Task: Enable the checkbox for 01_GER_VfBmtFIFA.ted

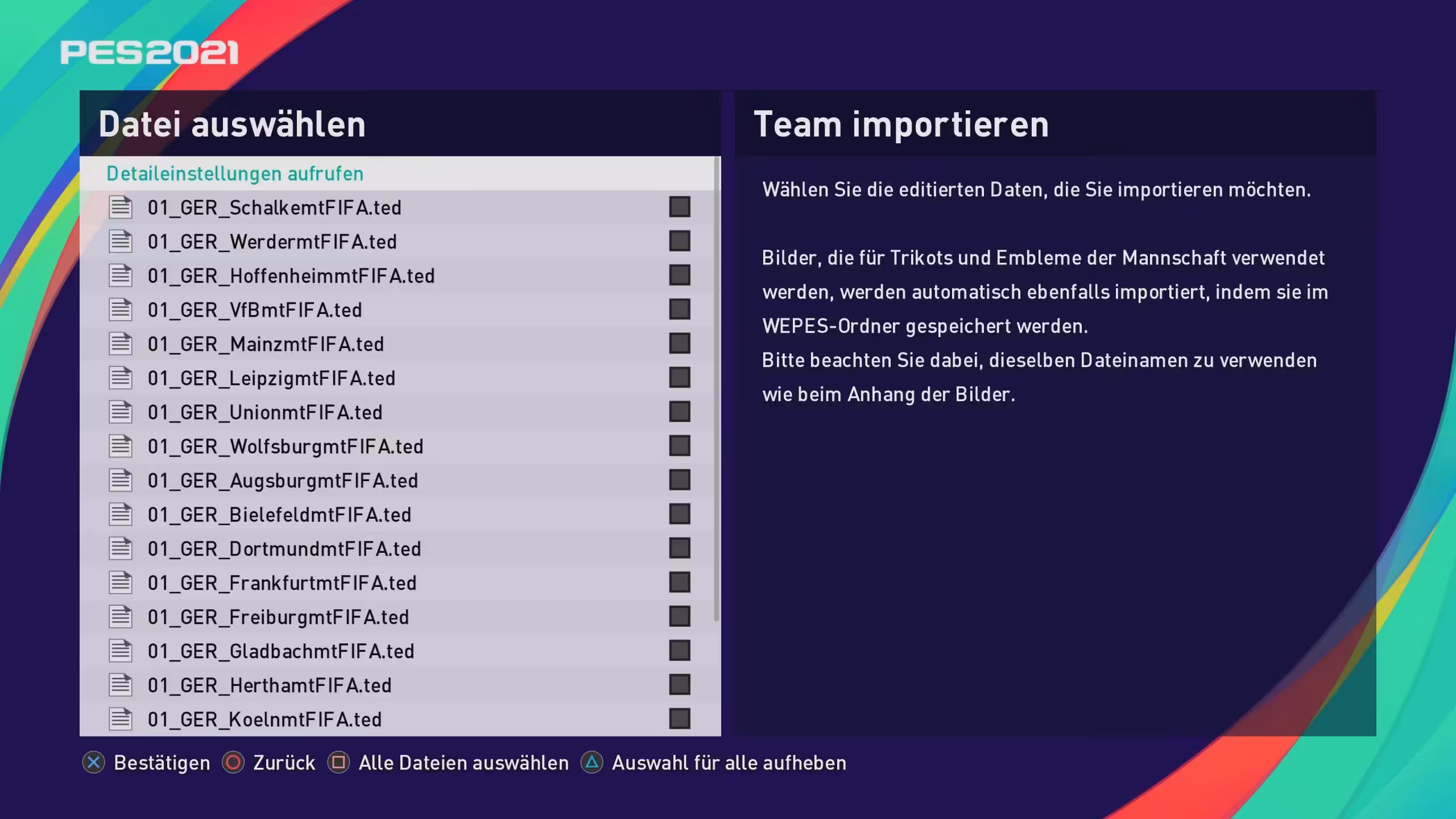Action: (x=679, y=310)
